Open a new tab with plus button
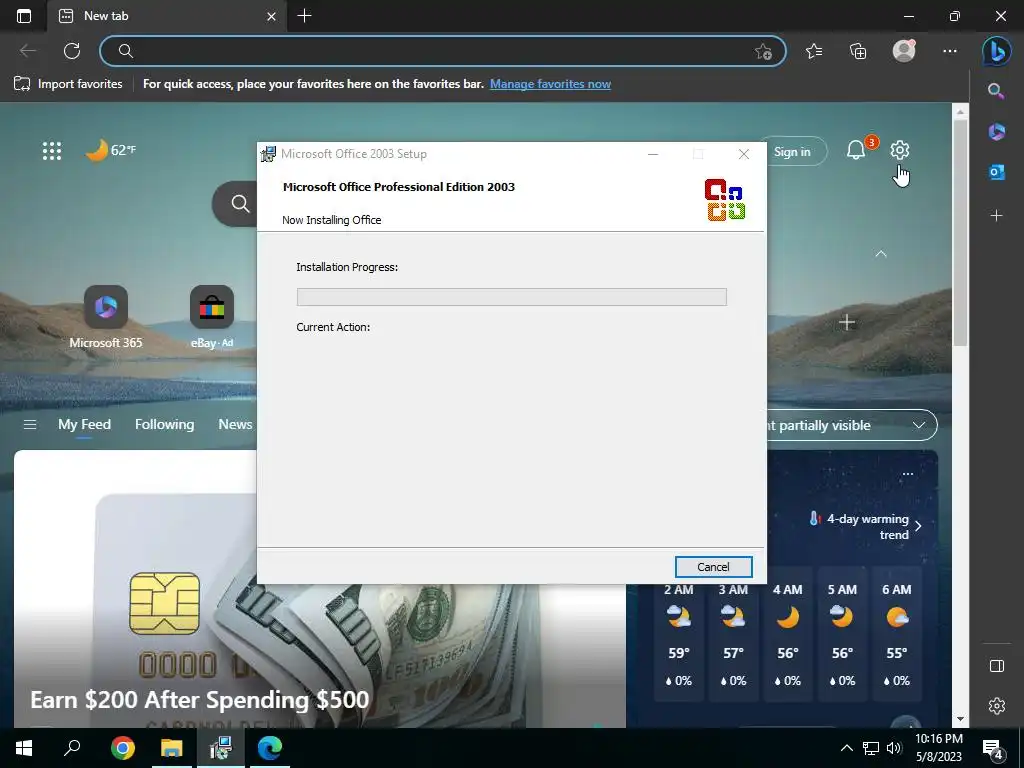This screenshot has height=768, width=1024. [x=304, y=16]
